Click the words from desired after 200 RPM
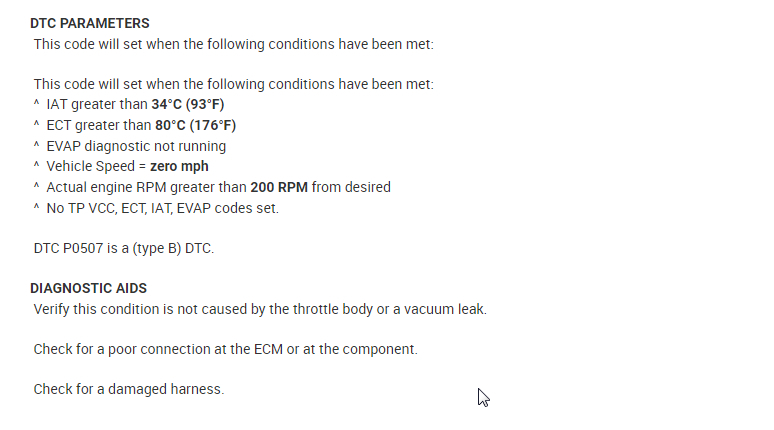This screenshot has width=774, height=430. (359, 188)
